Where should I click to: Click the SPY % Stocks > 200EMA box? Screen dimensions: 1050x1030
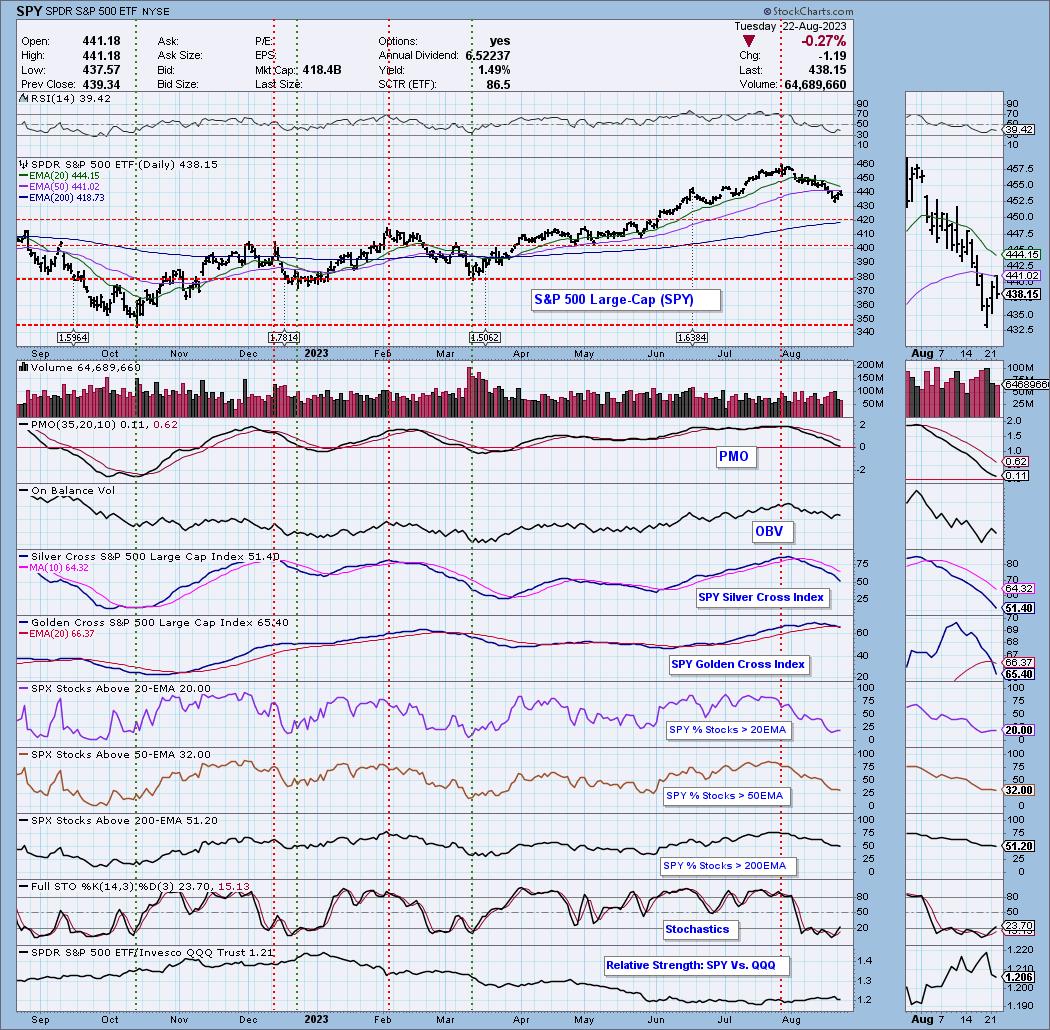pos(727,866)
